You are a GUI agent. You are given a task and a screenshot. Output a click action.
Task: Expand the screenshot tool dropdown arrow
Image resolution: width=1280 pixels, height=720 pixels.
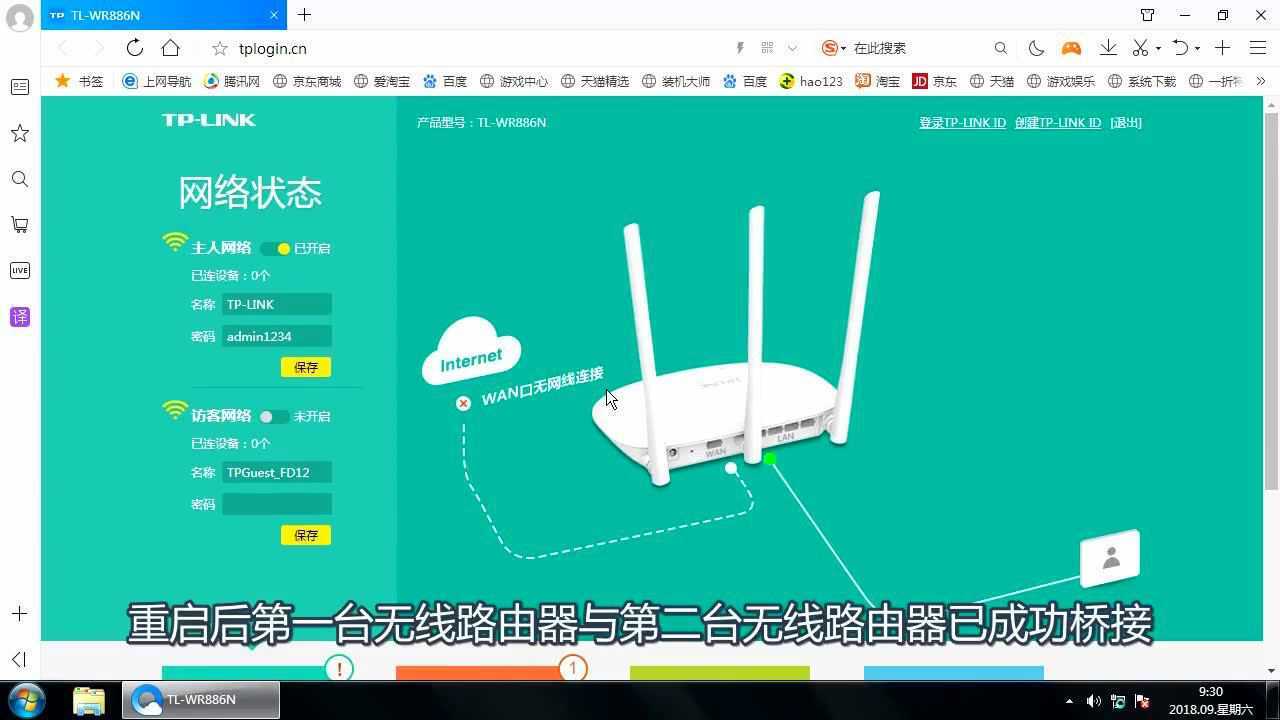[x=1158, y=48]
